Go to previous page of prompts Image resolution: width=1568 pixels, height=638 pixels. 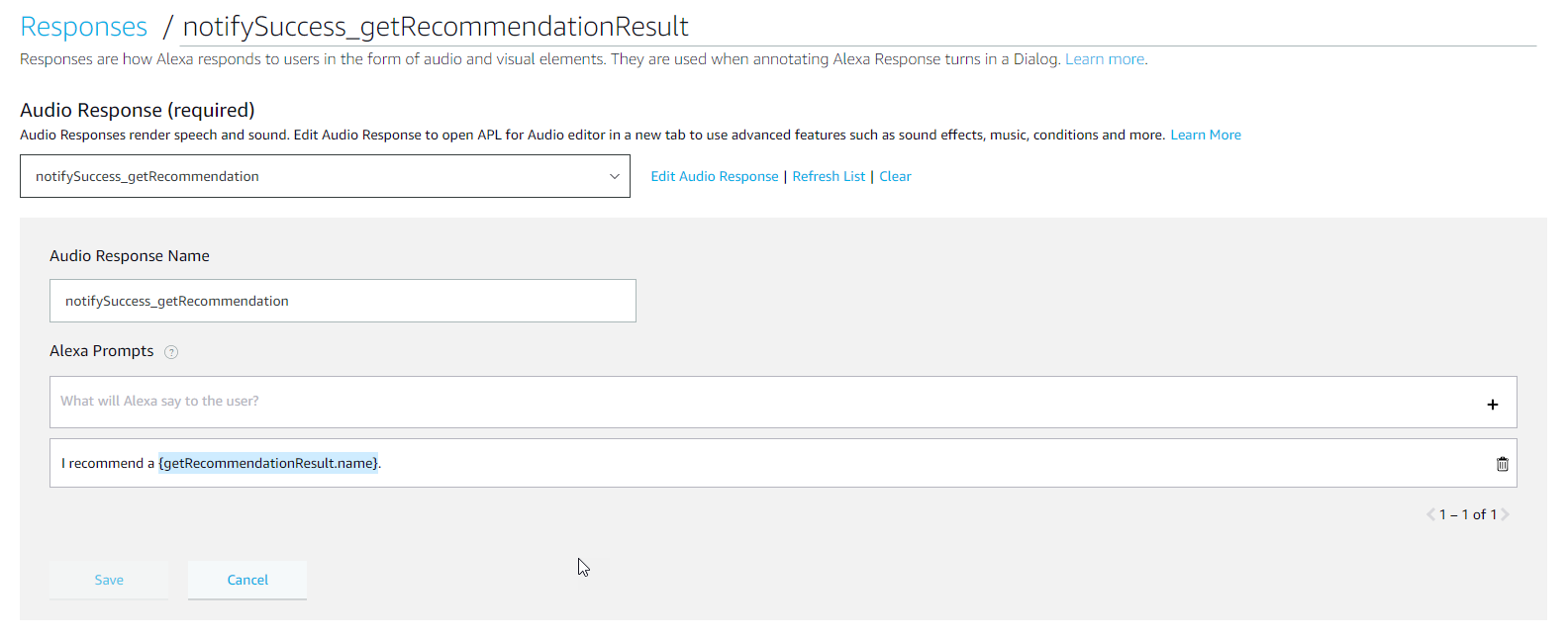(x=1430, y=514)
